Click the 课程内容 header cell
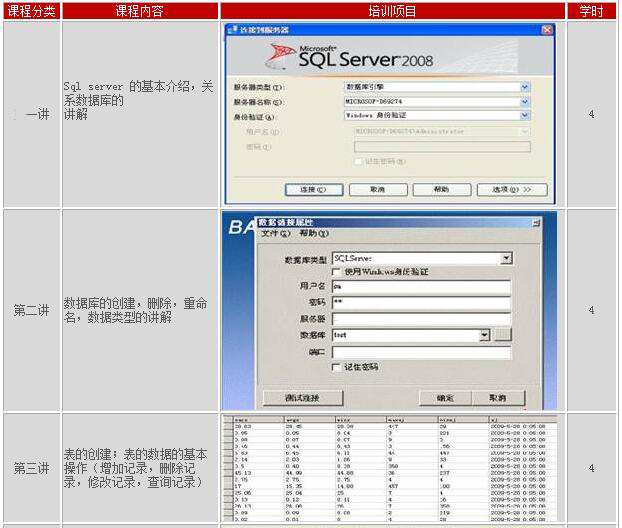 [x=140, y=11]
